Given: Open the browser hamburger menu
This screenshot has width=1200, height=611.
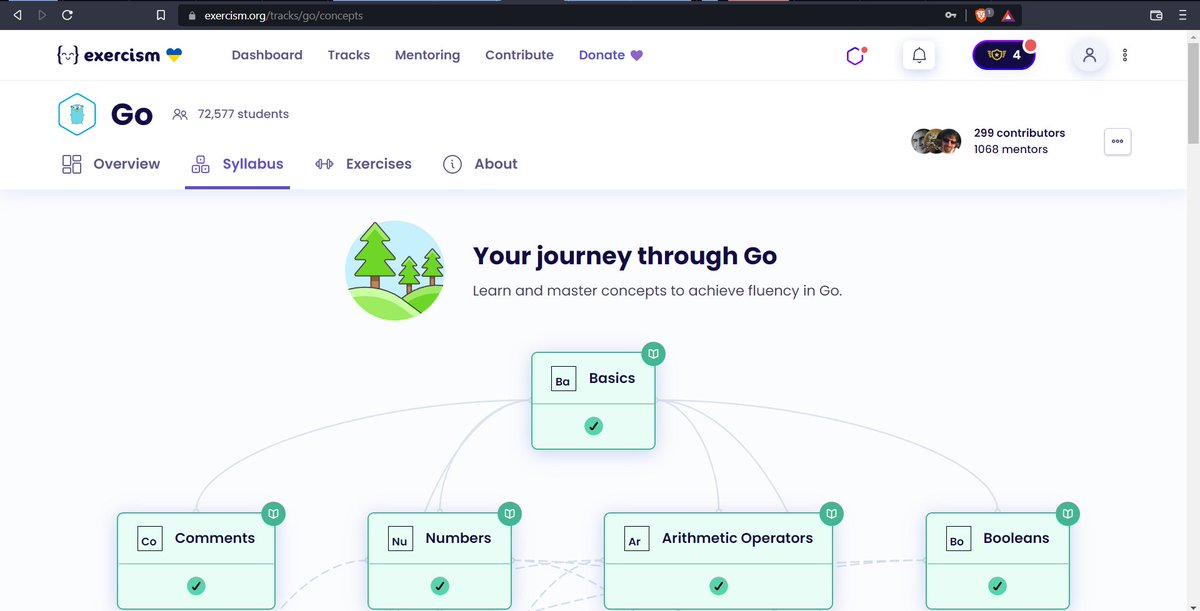Looking at the screenshot, I should (1183, 15).
